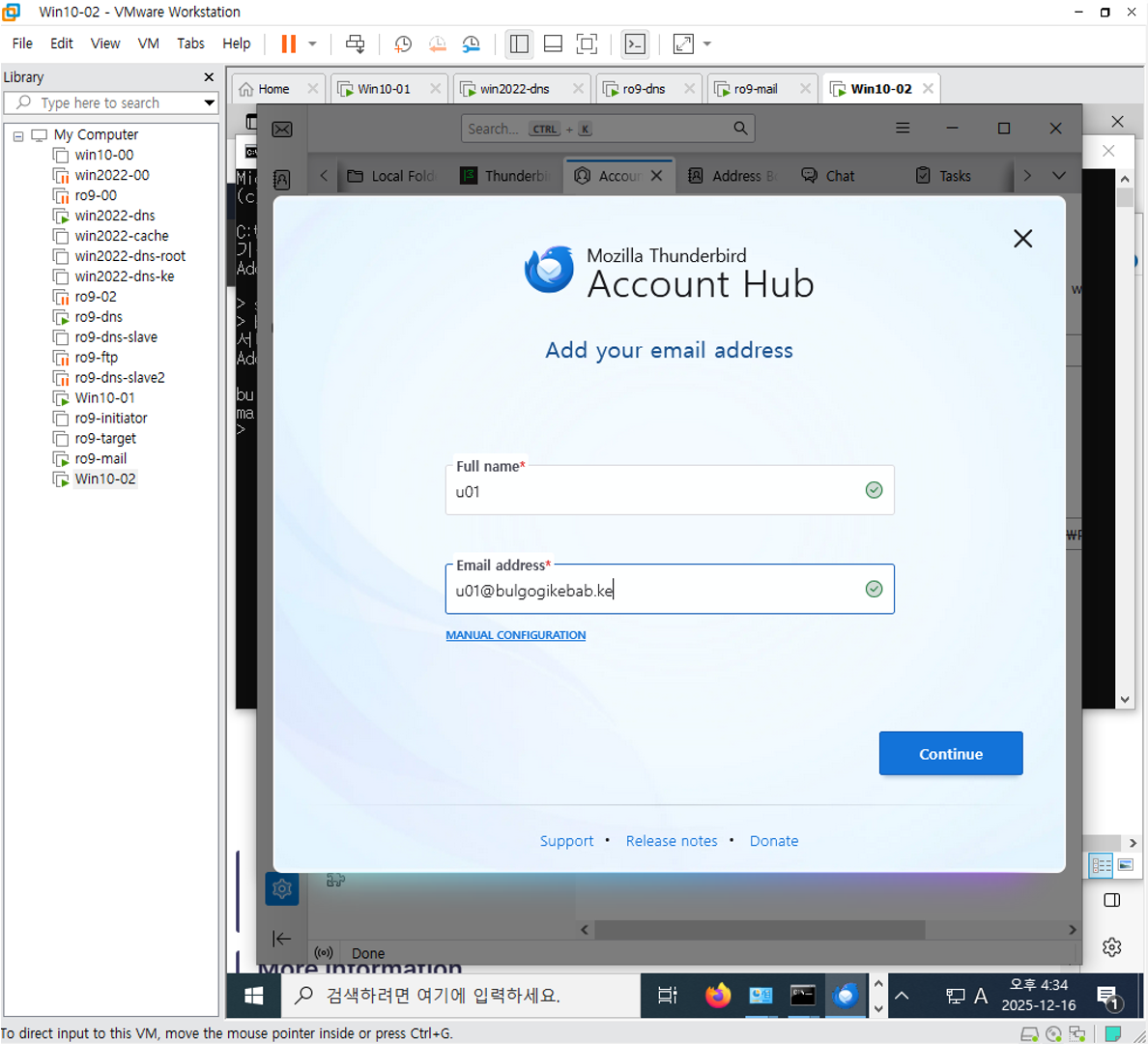1148x1044 pixels.
Task: Toggle the thumbnail bar view icon
Action: pos(553,43)
